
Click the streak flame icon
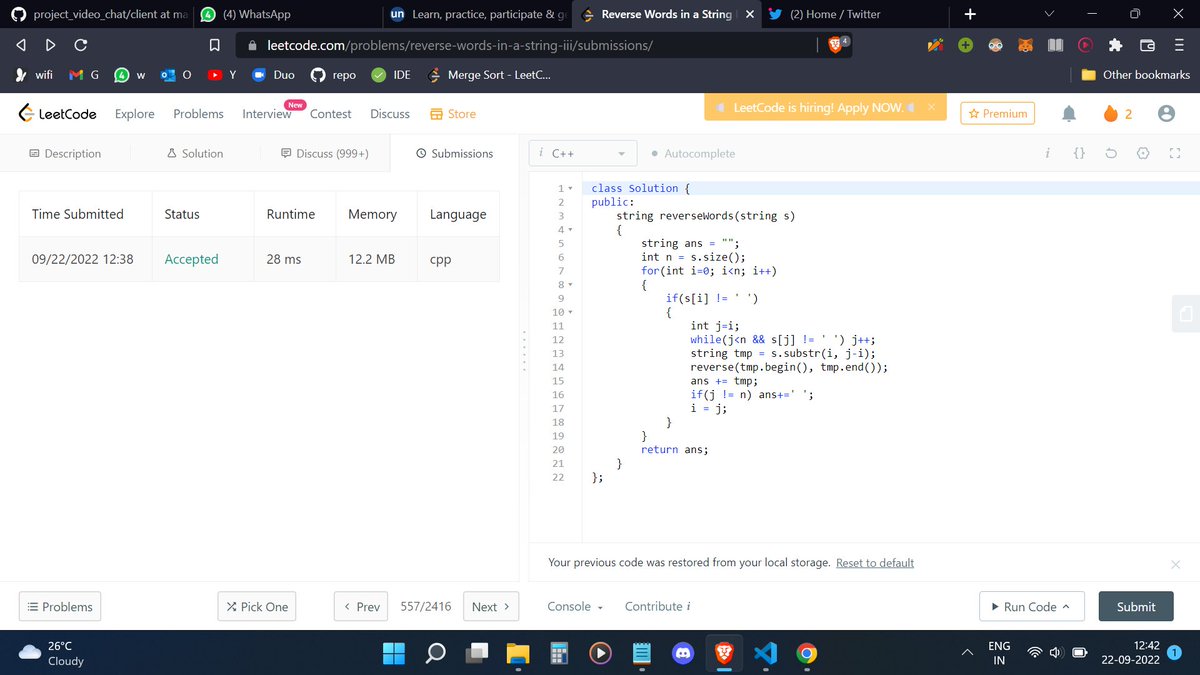point(1110,114)
